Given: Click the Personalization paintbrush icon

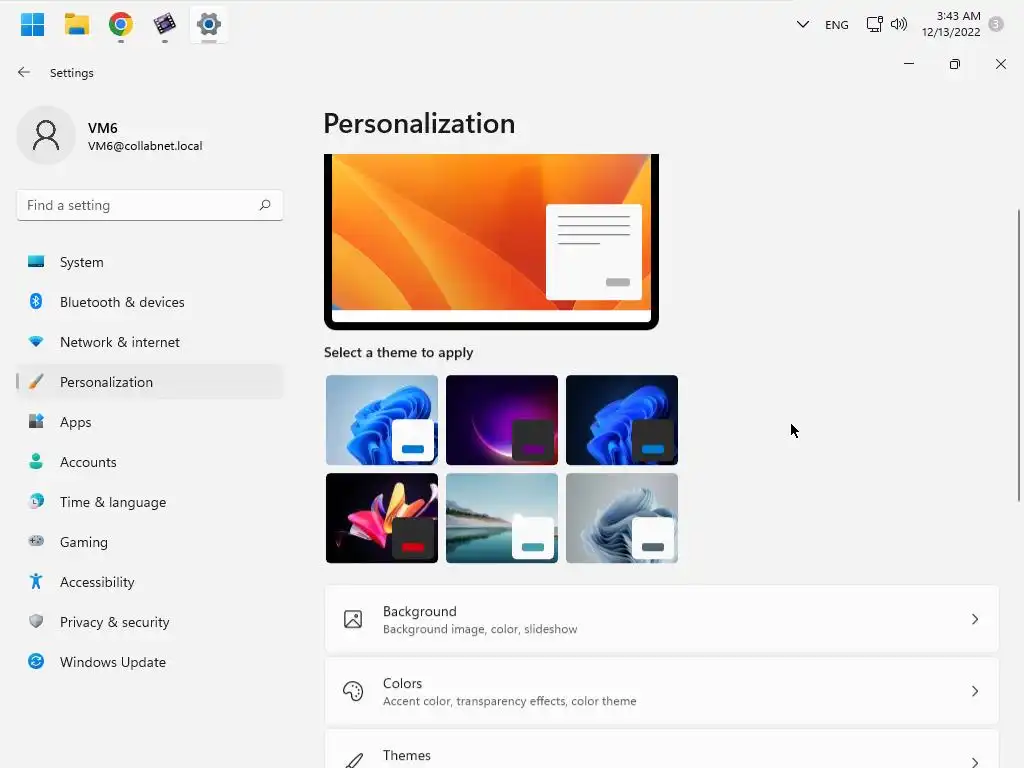Looking at the screenshot, I should tap(36, 381).
